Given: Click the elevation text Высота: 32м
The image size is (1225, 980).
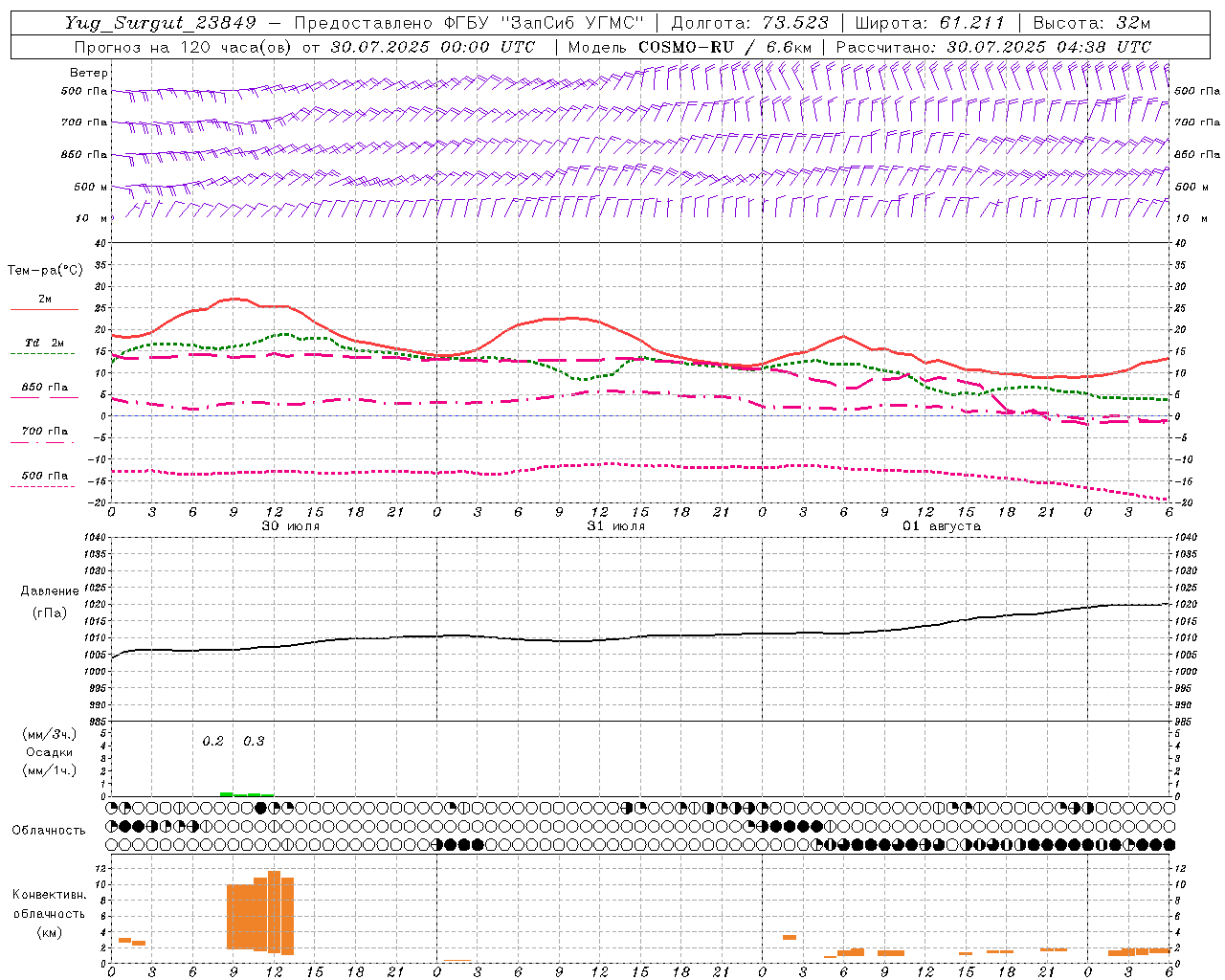Looking at the screenshot, I should pyautogui.click(x=1092, y=23).
